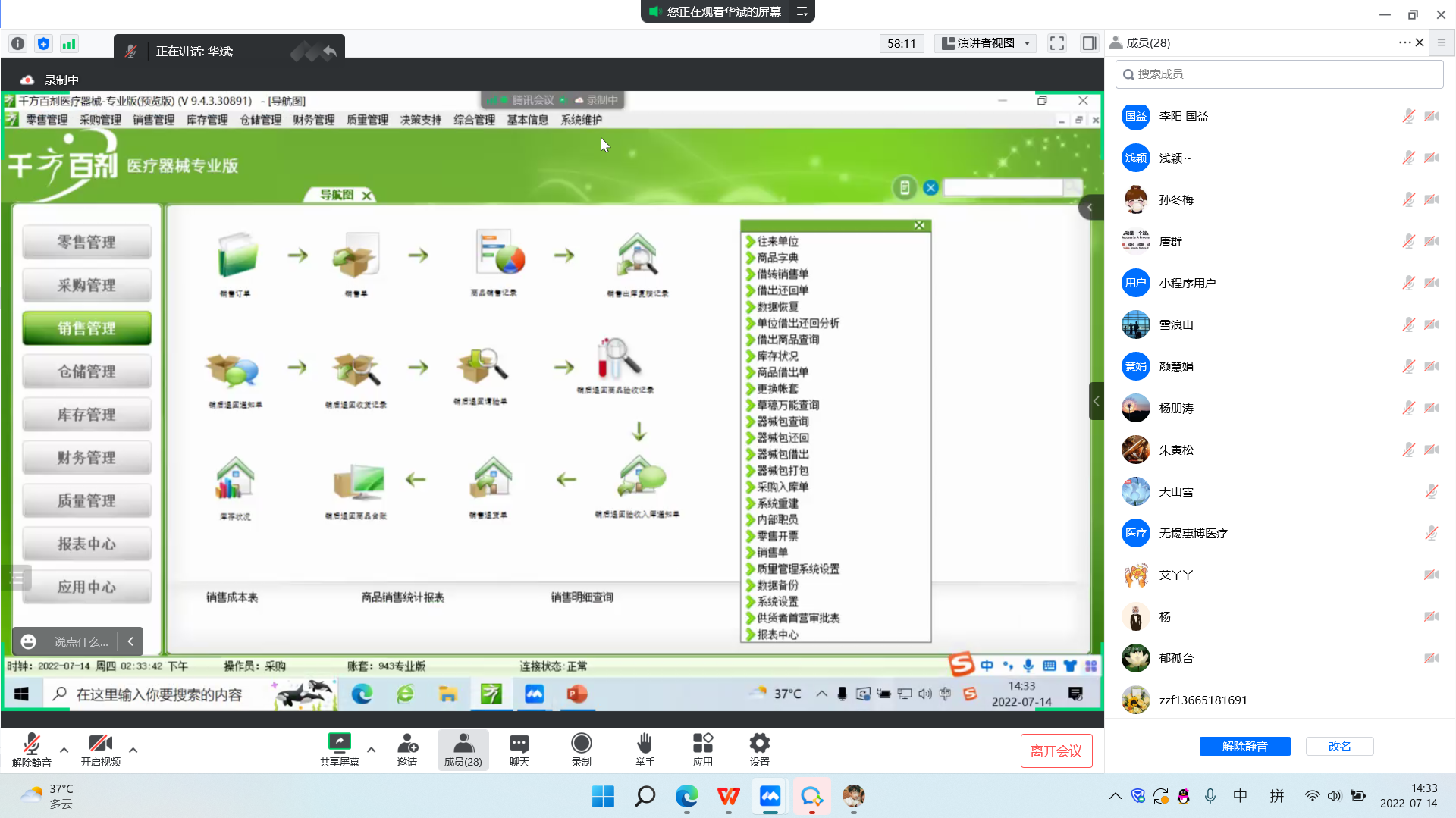1456x818 pixels.
Task: Open the 演讲者视图 view dropdown
Action: pyautogui.click(x=986, y=43)
